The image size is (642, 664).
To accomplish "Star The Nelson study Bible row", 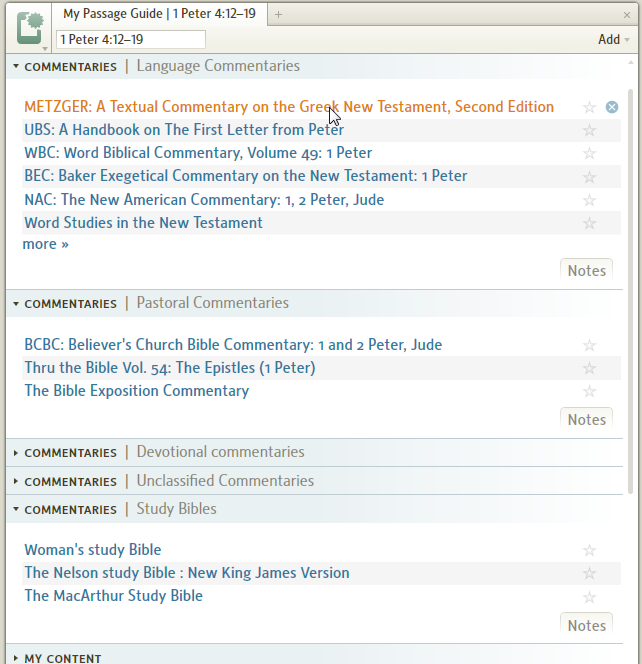I will click(589, 573).
